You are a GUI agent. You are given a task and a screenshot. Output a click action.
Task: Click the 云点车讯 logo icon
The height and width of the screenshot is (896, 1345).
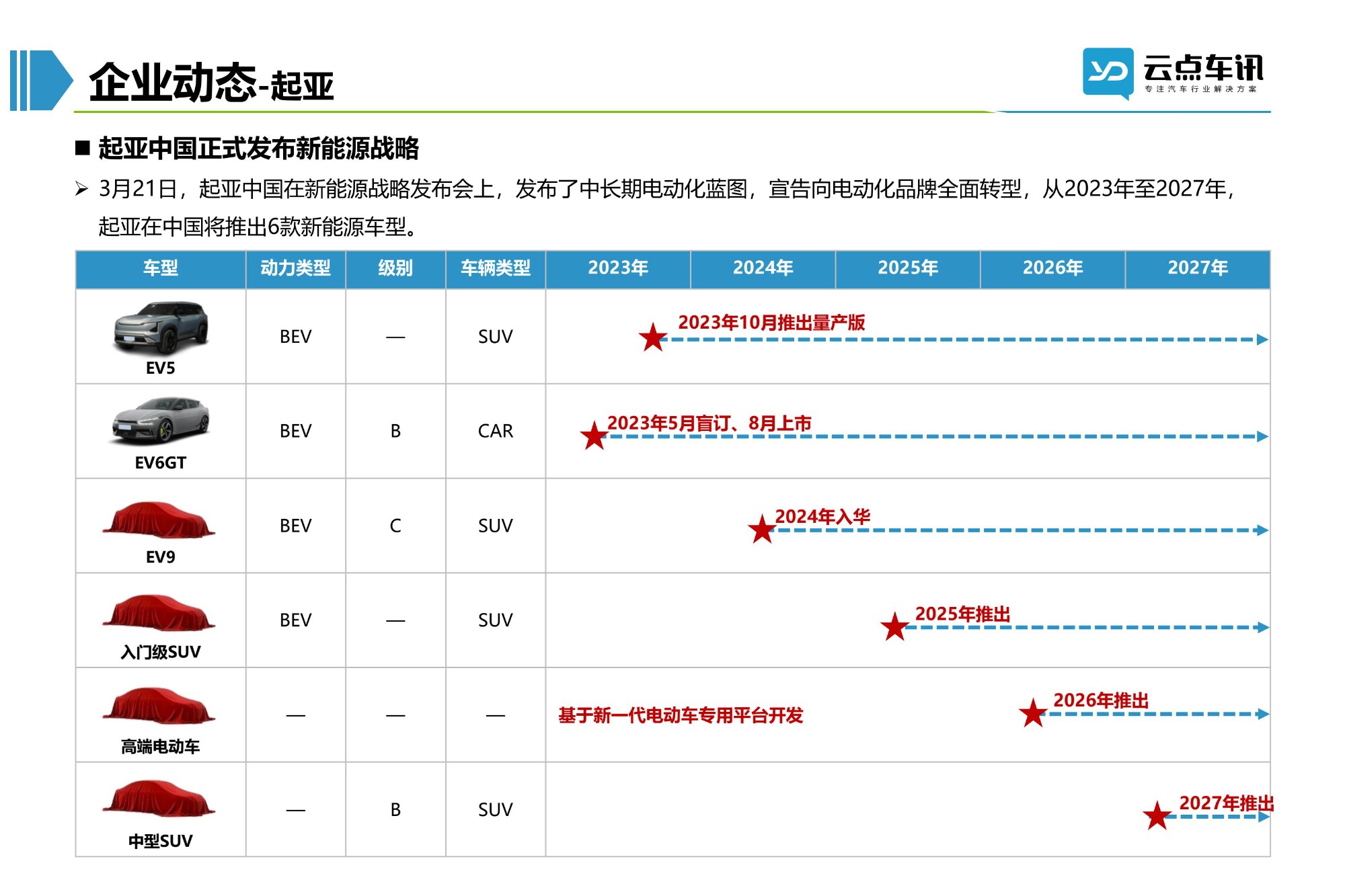(x=1108, y=73)
